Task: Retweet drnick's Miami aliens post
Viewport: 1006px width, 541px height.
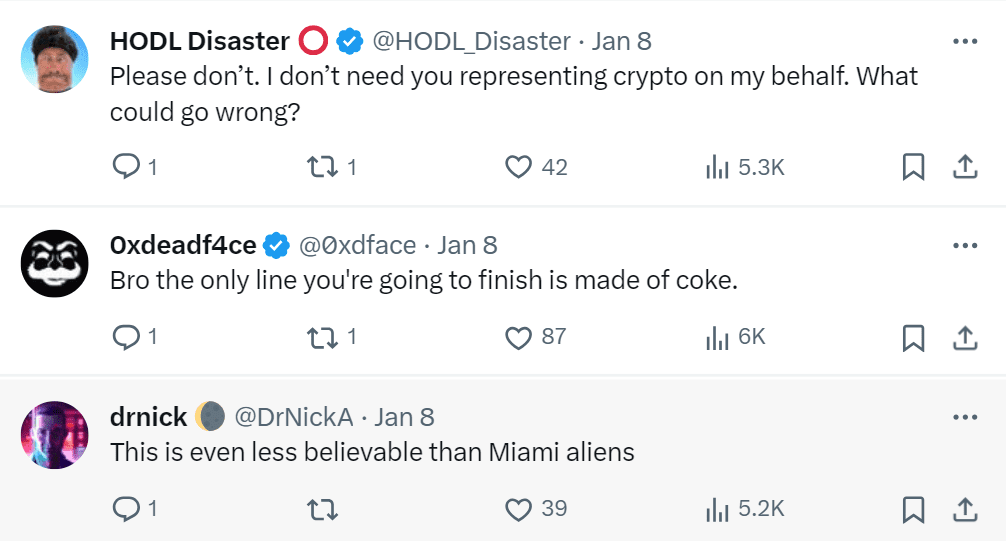Action: pos(321,510)
